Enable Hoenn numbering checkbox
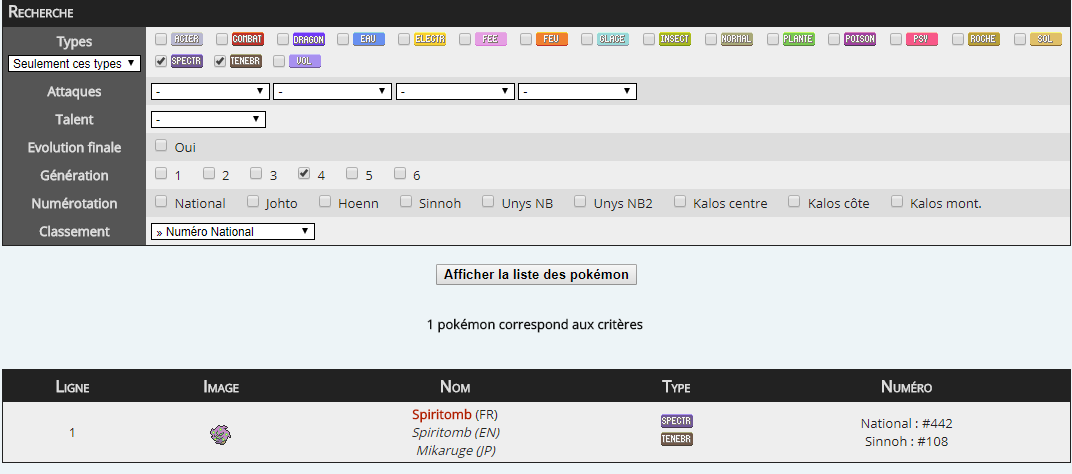This screenshot has height=474, width=1072. coord(325,201)
